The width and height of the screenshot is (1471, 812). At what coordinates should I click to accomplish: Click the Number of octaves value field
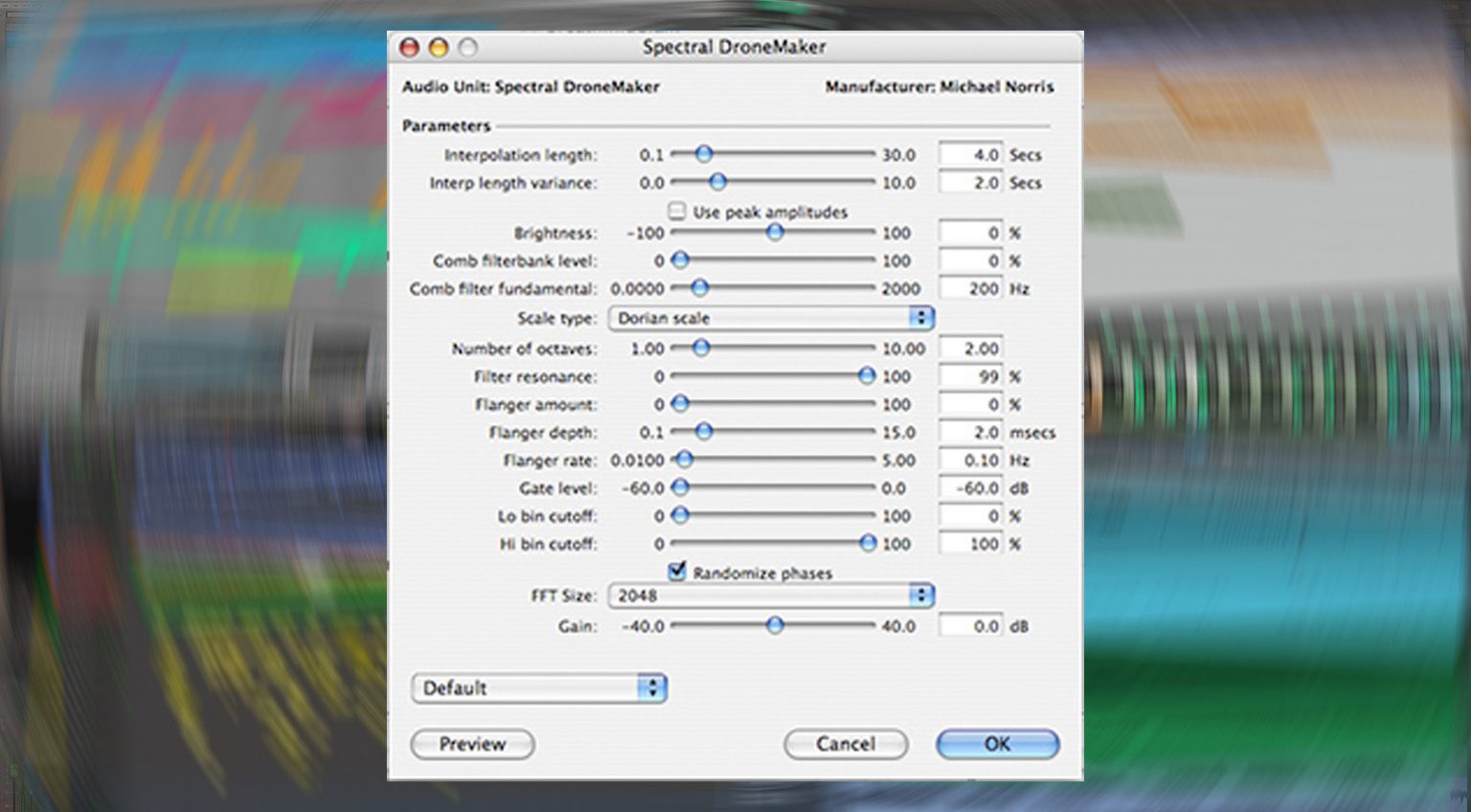(970, 349)
